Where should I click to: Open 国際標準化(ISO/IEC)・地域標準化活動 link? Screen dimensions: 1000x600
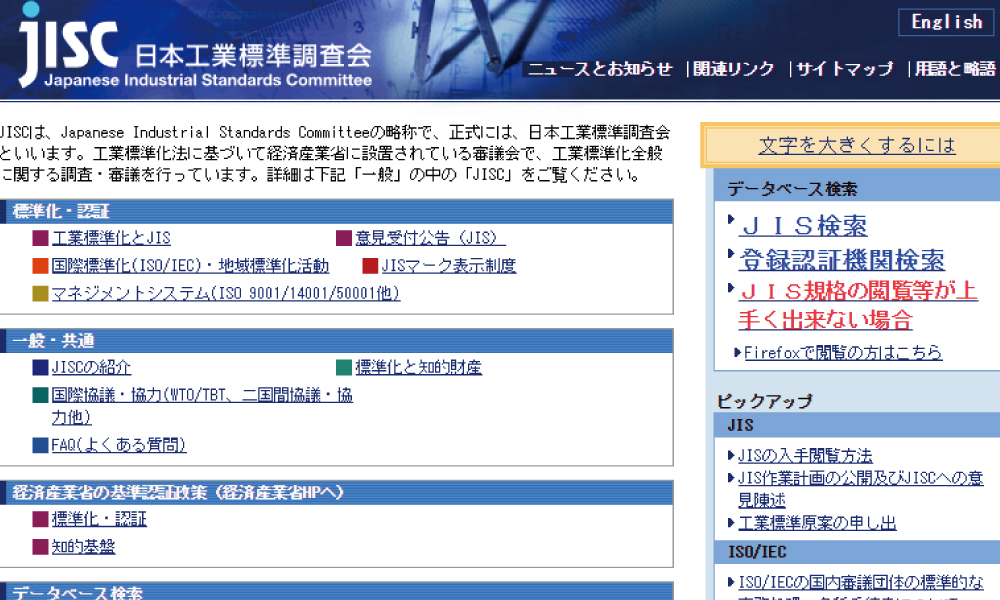[190, 265]
